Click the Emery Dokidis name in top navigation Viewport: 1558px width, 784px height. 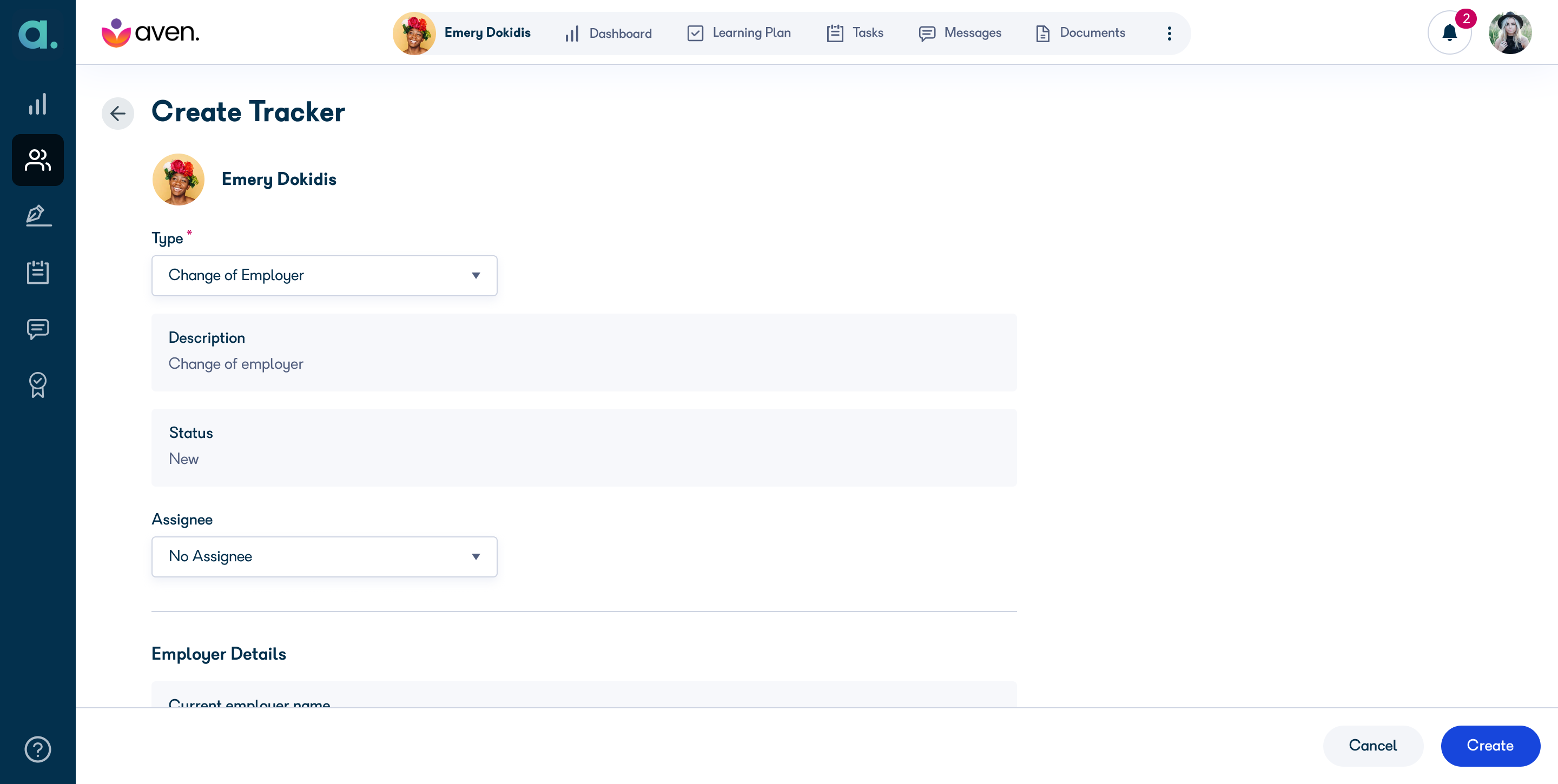(x=487, y=32)
